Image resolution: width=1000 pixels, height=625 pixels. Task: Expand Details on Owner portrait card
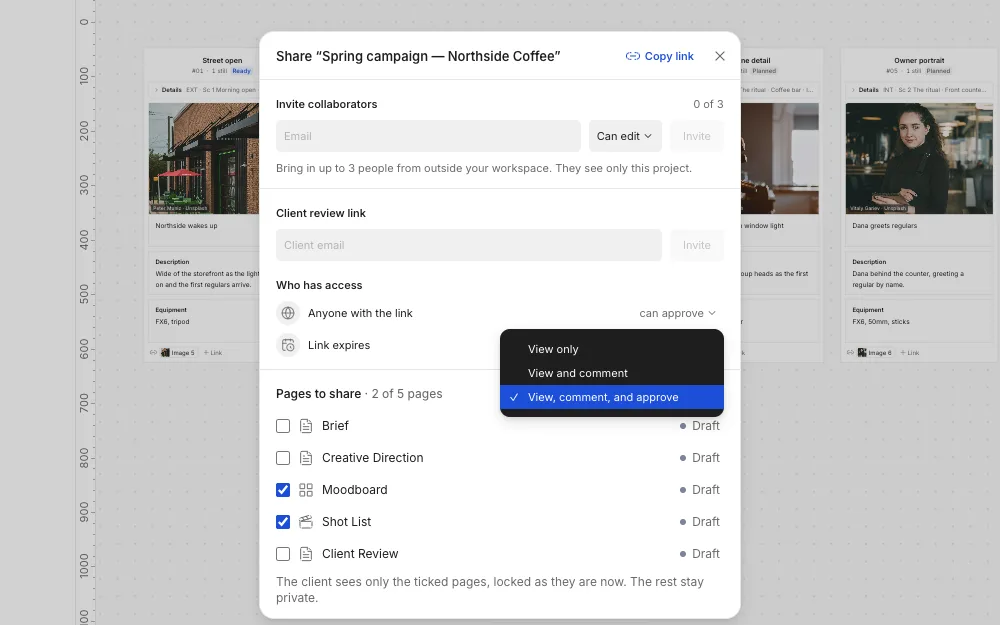(864, 90)
